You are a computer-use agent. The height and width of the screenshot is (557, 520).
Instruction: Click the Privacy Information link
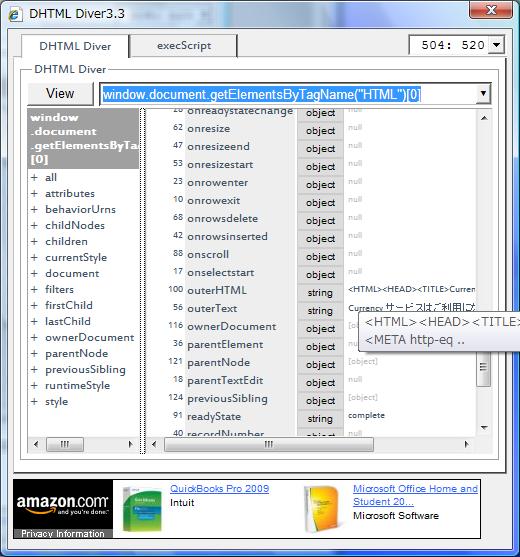63,534
